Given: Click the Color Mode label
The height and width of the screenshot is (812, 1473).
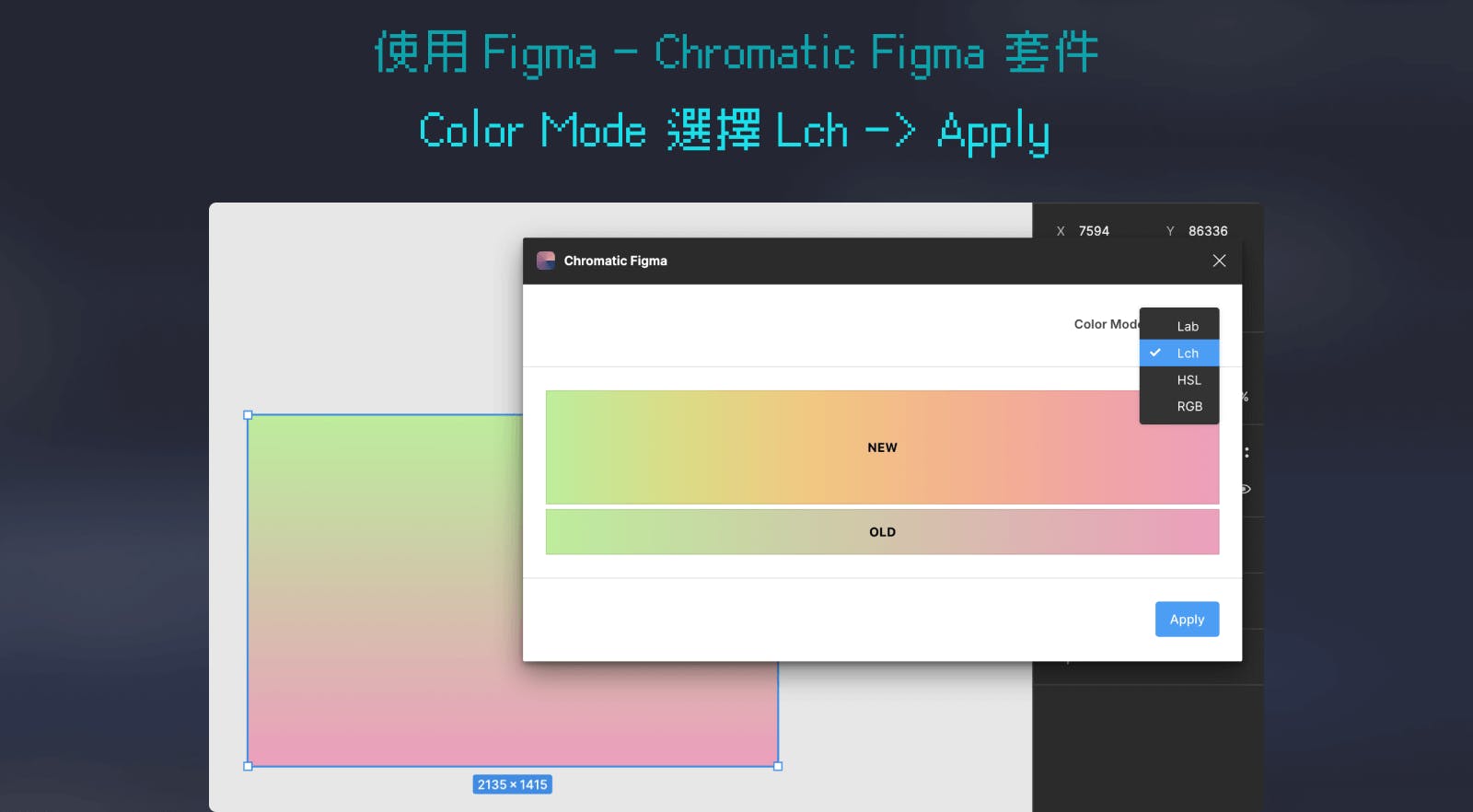Looking at the screenshot, I should click(1107, 324).
